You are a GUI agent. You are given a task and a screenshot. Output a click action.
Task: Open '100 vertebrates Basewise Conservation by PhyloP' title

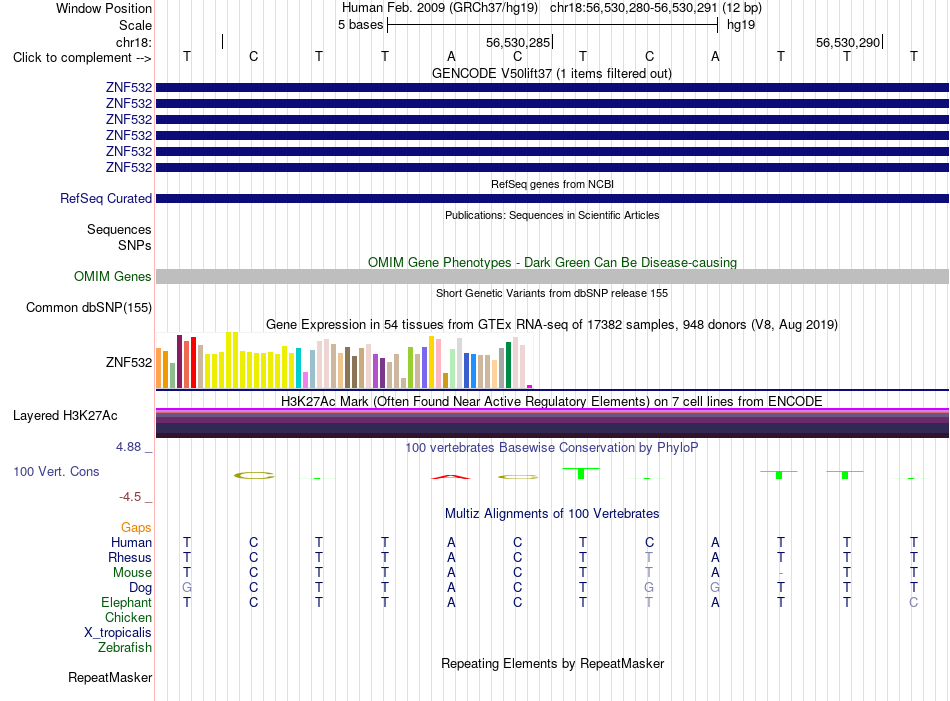(x=551, y=448)
